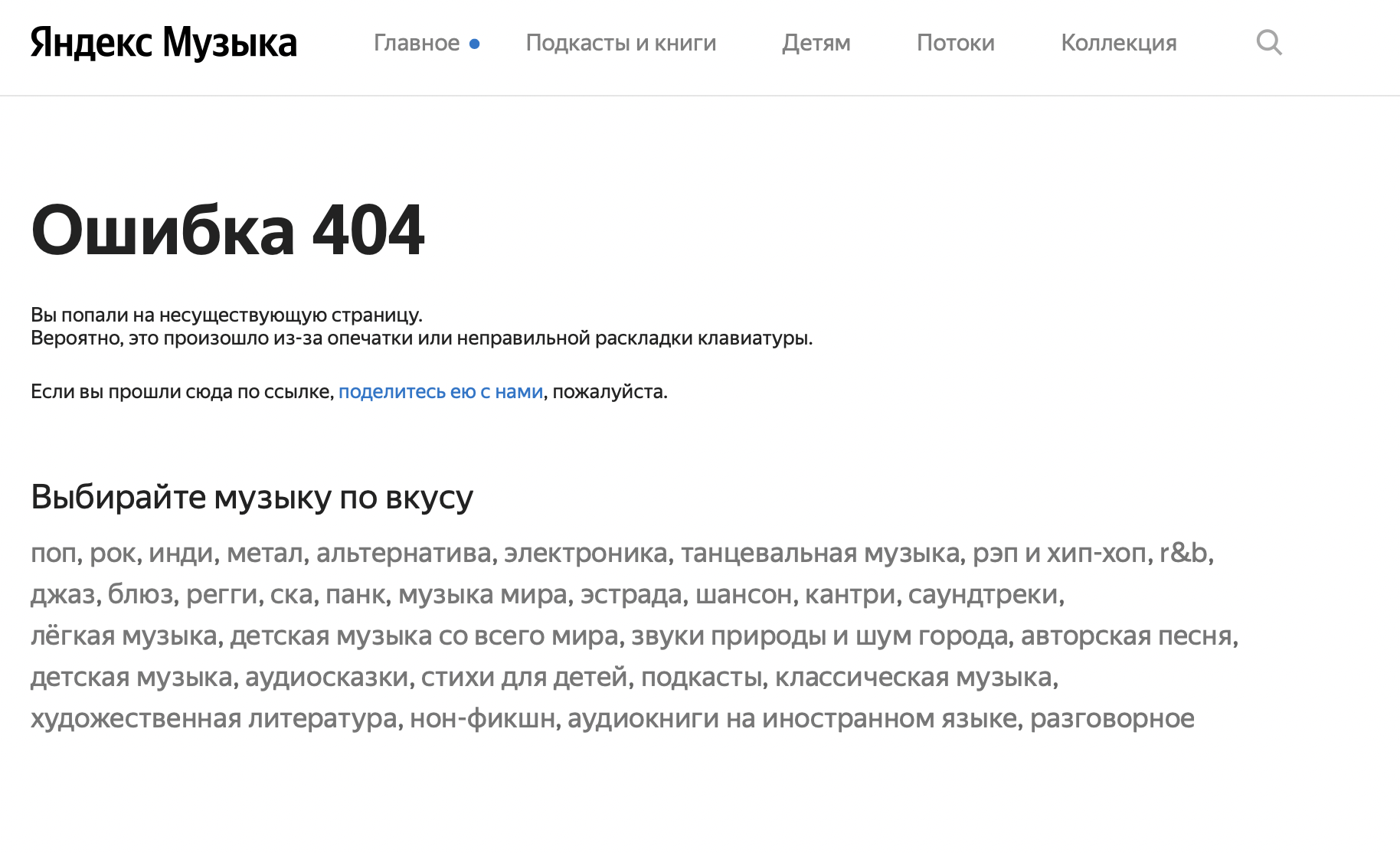Open Подкасты и книги section
Viewport: 1400px width, 853px height.
coord(620,43)
